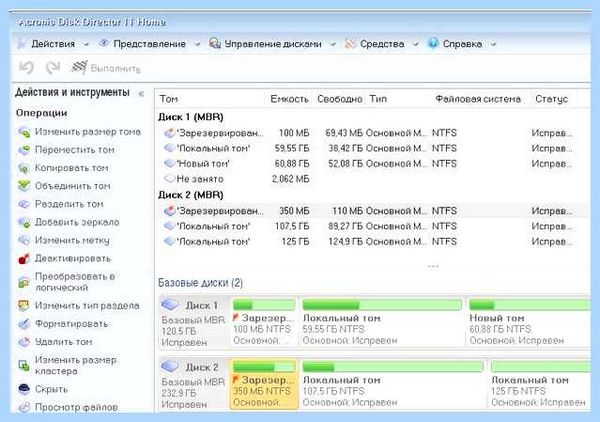Open the Справка menu
This screenshot has height=422, width=600.
(x=462, y=44)
